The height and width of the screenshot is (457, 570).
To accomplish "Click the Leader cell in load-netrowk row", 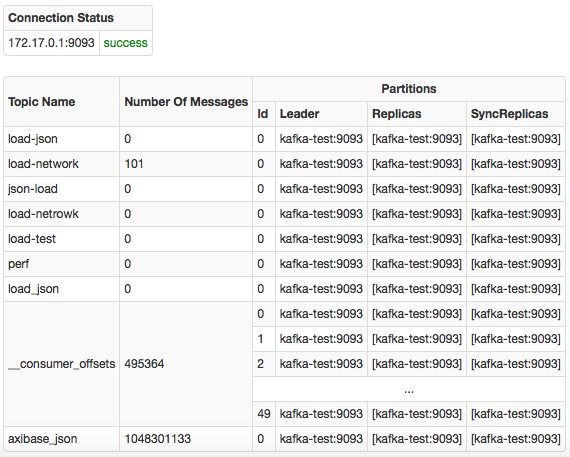I will click(x=321, y=214).
